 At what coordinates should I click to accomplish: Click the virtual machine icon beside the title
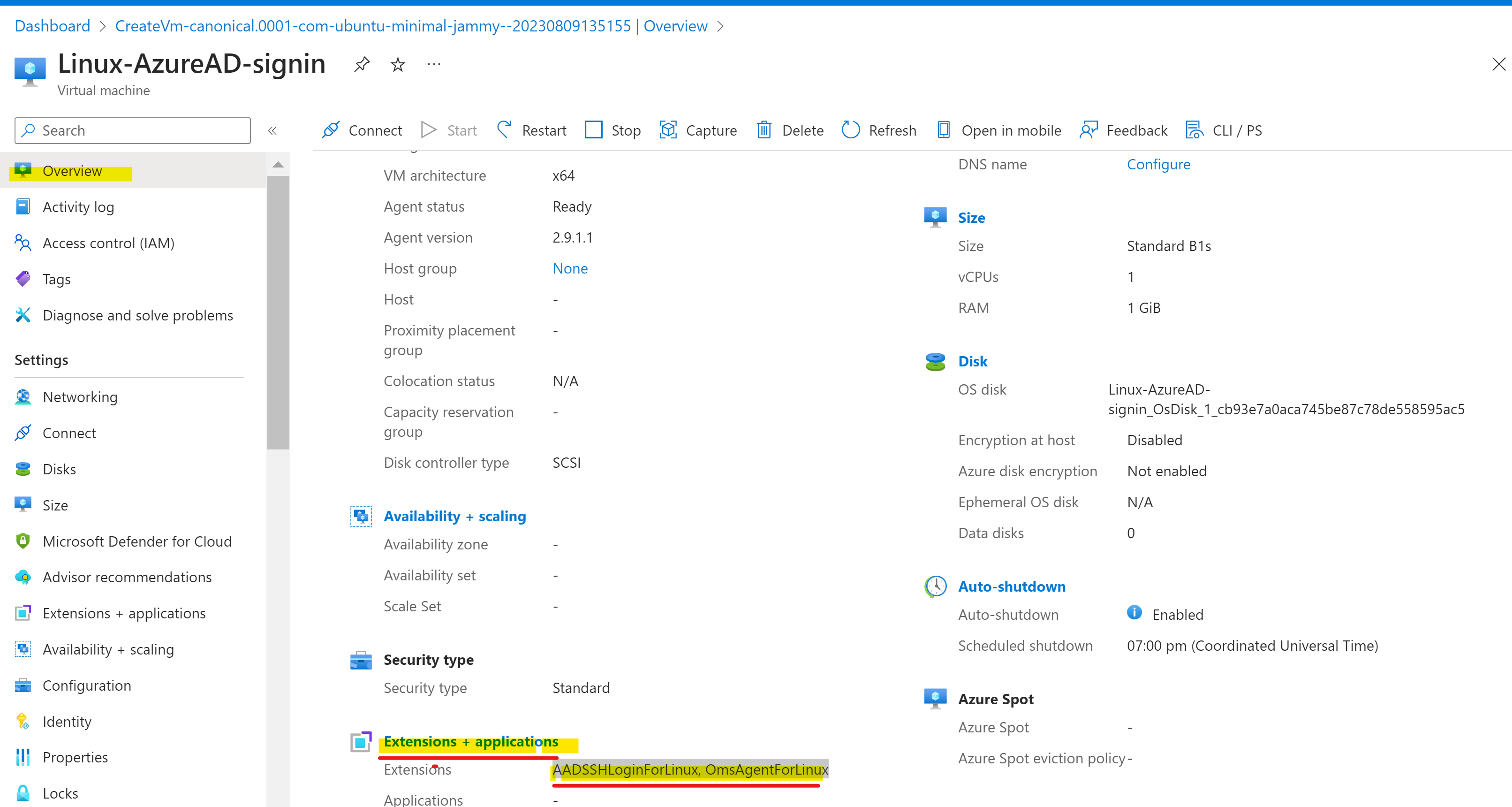tap(30, 72)
